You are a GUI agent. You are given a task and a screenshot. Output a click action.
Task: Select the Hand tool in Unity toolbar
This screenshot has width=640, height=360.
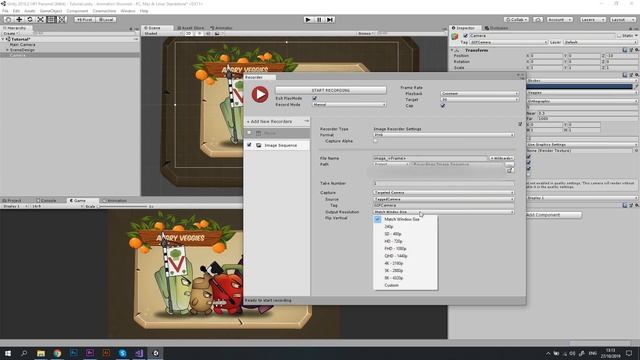8,20
